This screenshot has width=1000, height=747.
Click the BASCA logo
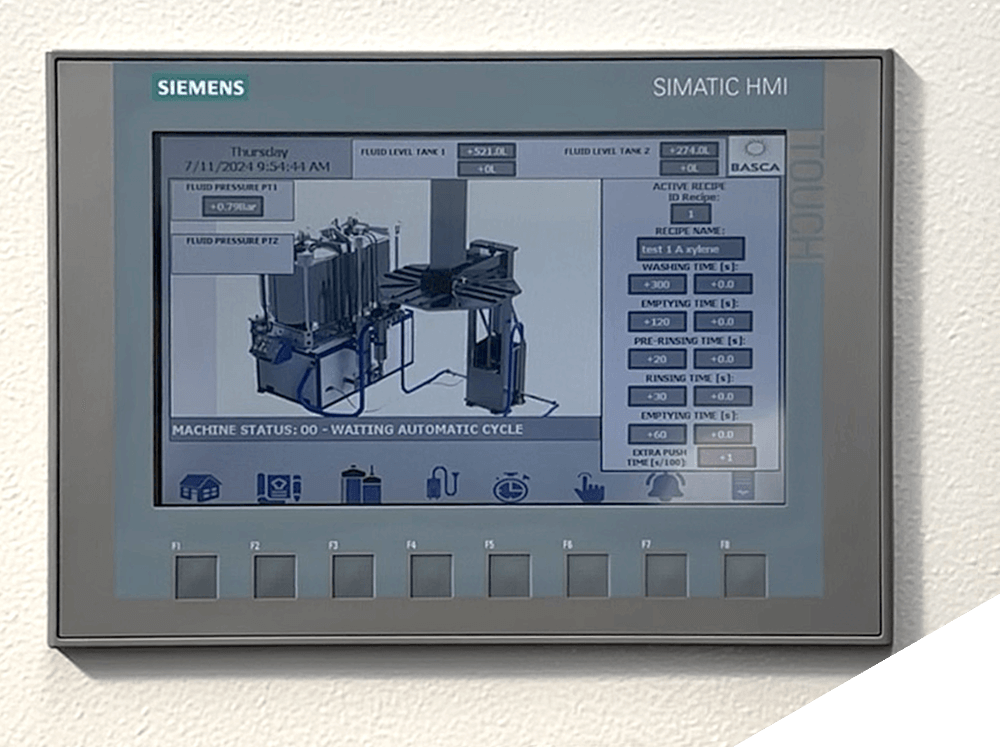pyautogui.click(x=756, y=156)
